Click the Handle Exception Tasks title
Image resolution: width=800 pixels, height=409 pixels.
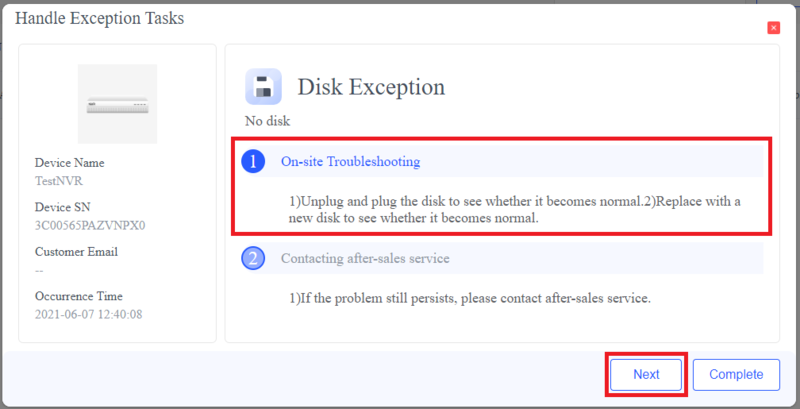99,18
